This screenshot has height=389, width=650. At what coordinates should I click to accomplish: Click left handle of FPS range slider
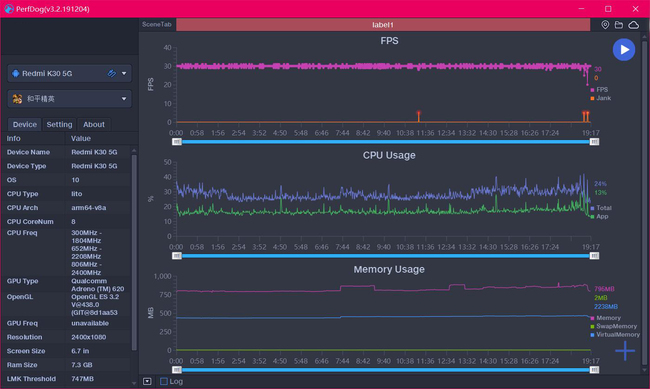pyautogui.click(x=177, y=142)
